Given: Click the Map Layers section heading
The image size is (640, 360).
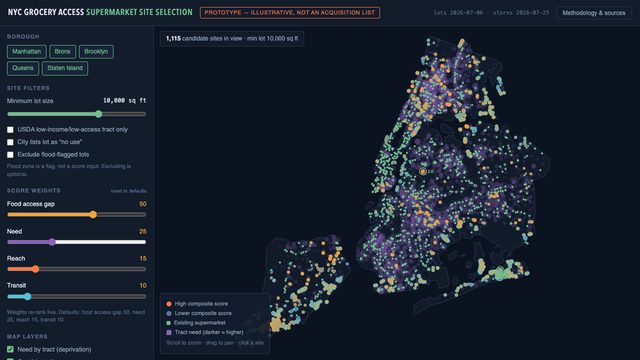Looking at the screenshot, I should [x=27, y=337].
